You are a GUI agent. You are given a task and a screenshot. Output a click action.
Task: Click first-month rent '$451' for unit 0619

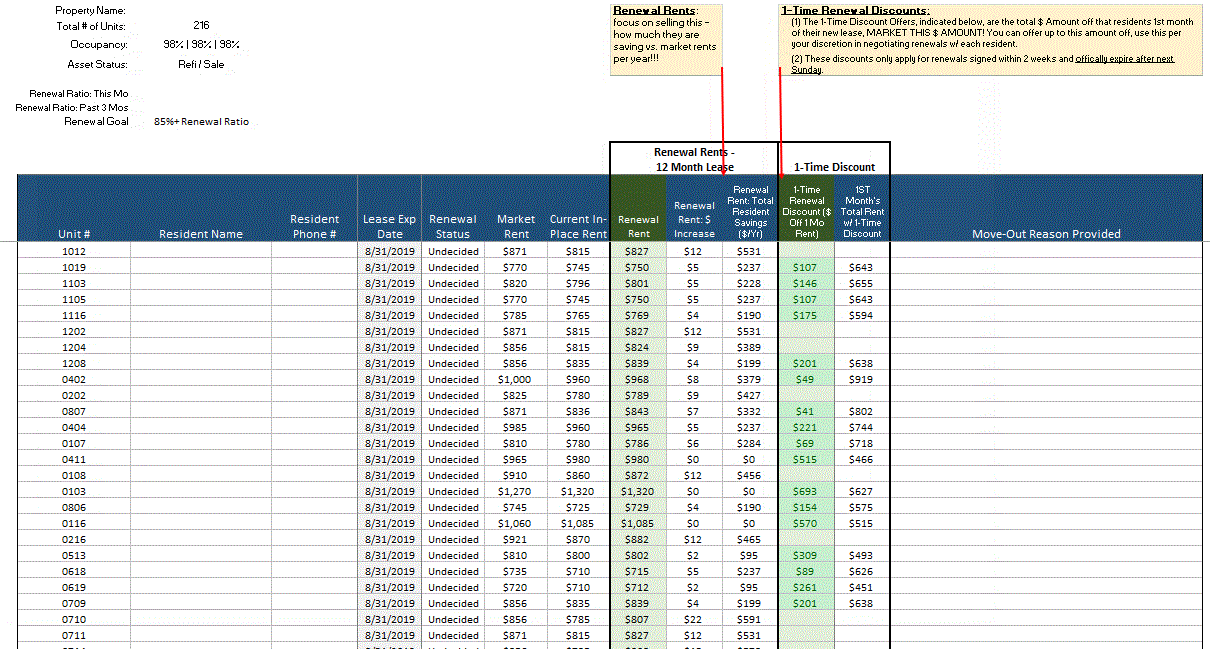861,587
